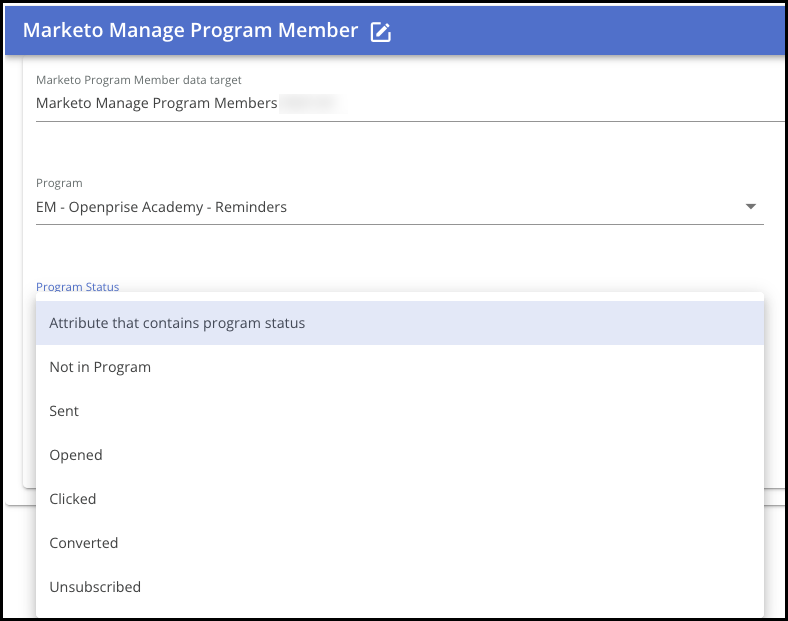Viewport: 788px width, 621px height.
Task: Click the 'Marketo Manage Program Member' title text
Action: [x=190, y=31]
